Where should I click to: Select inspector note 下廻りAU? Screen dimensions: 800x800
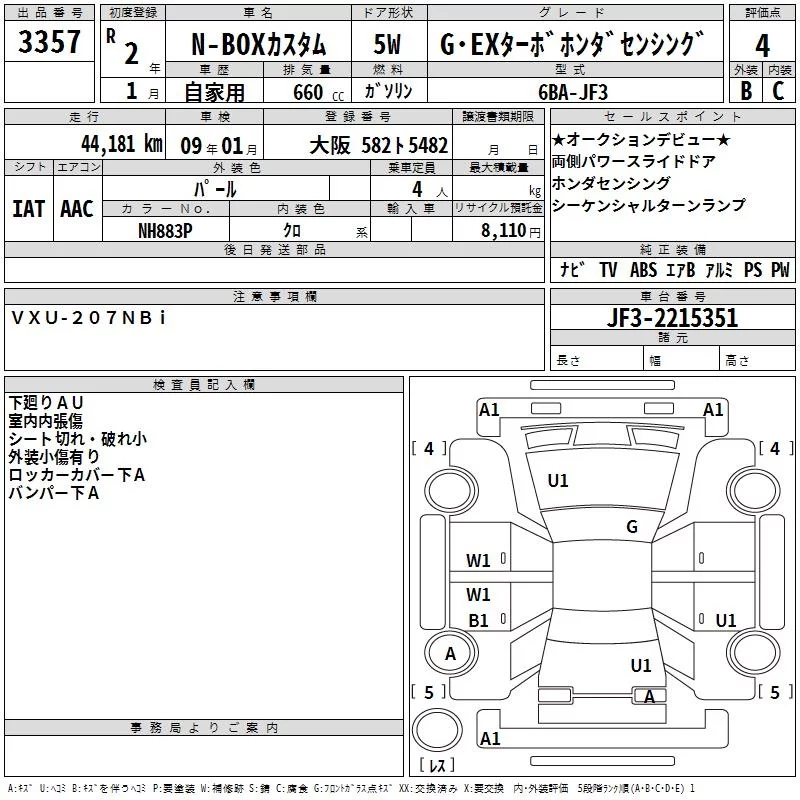click(x=46, y=403)
